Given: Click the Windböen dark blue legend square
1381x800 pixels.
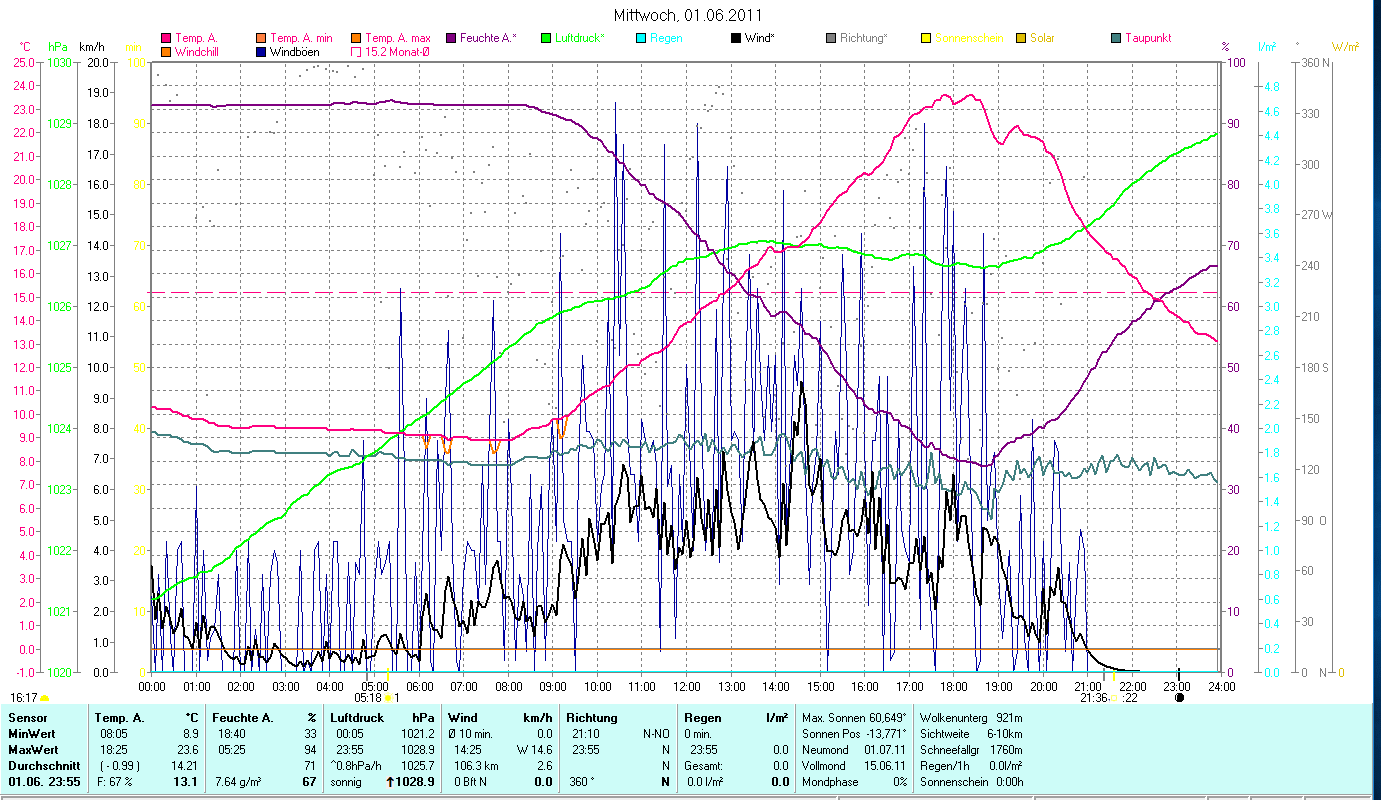Looking at the screenshot, I should tap(260, 51).
